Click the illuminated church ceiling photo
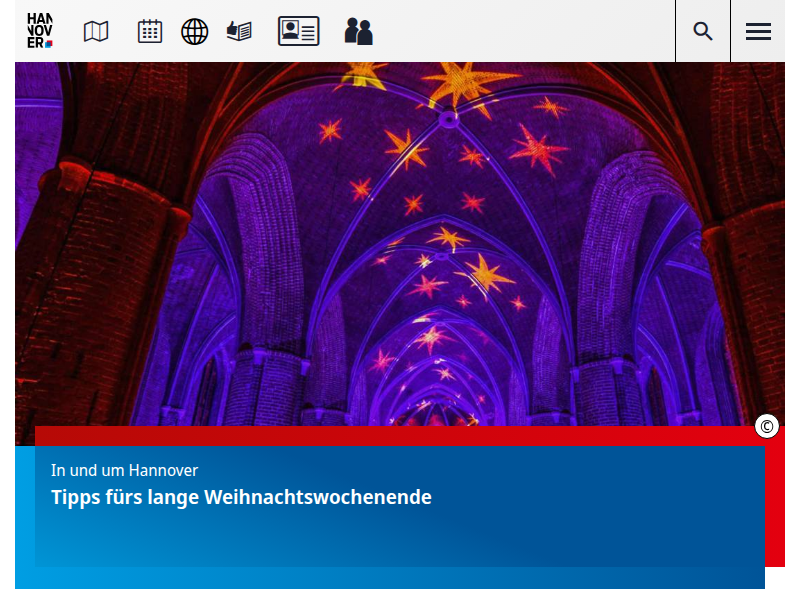This screenshot has height=600, width=800. [x=400, y=250]
